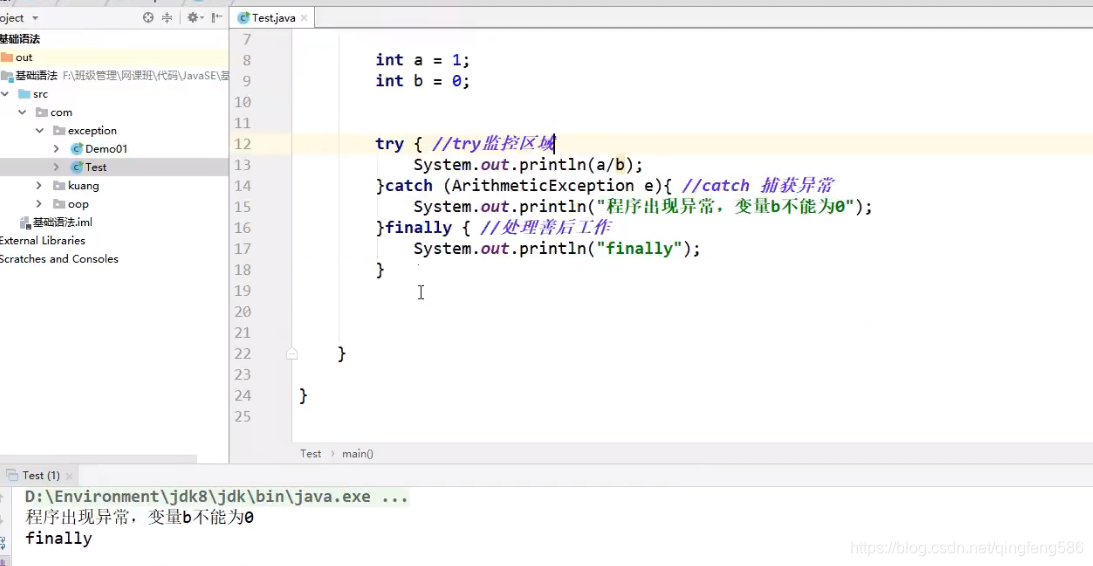
Task: Click on 'int a = 1;' code line
Action: point(422,60)
